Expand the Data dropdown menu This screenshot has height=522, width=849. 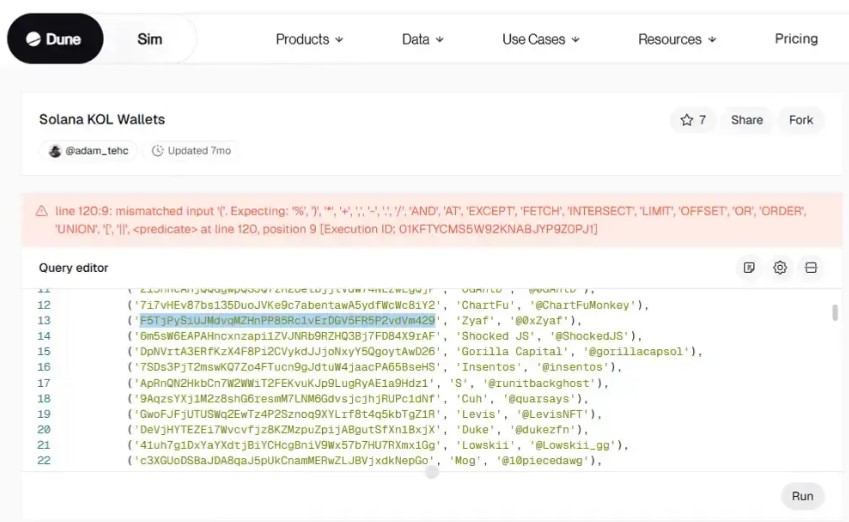coord(422,39)
